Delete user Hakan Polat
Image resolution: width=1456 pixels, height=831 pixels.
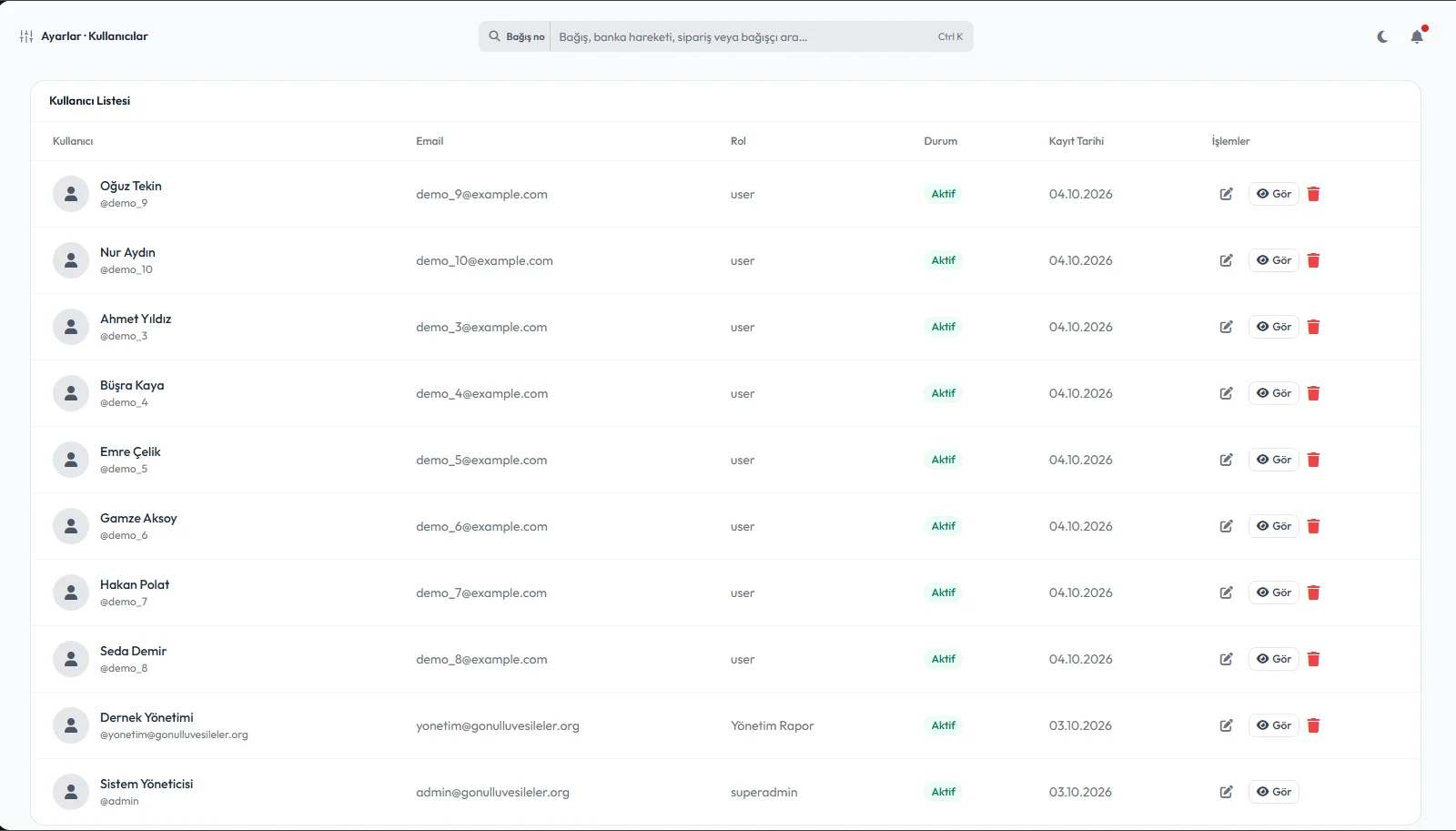tap(1313, 593)
